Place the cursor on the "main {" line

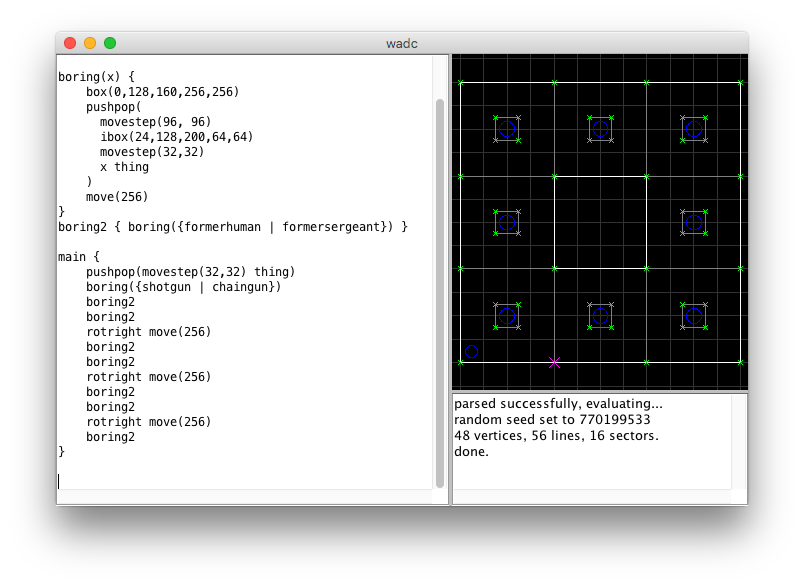(x=79, y=257)
